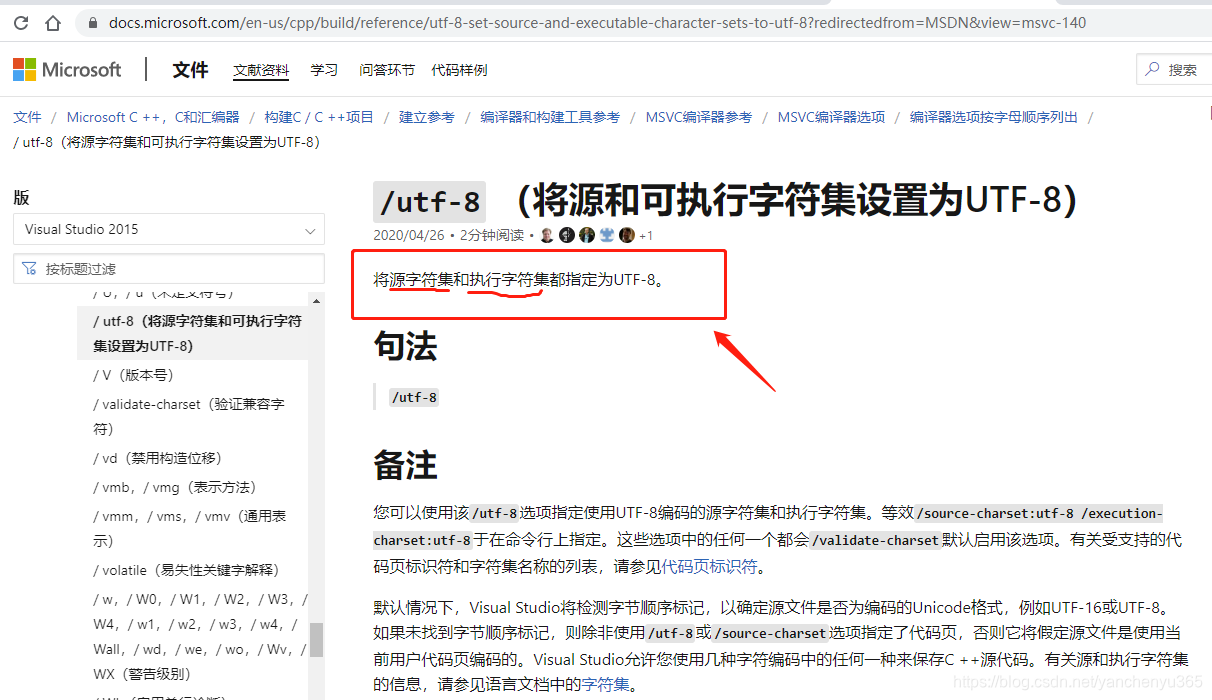The height and width of the screenshot is (700, 1212).
Task: Click the filter by title input field
Action: click(168, 268)
